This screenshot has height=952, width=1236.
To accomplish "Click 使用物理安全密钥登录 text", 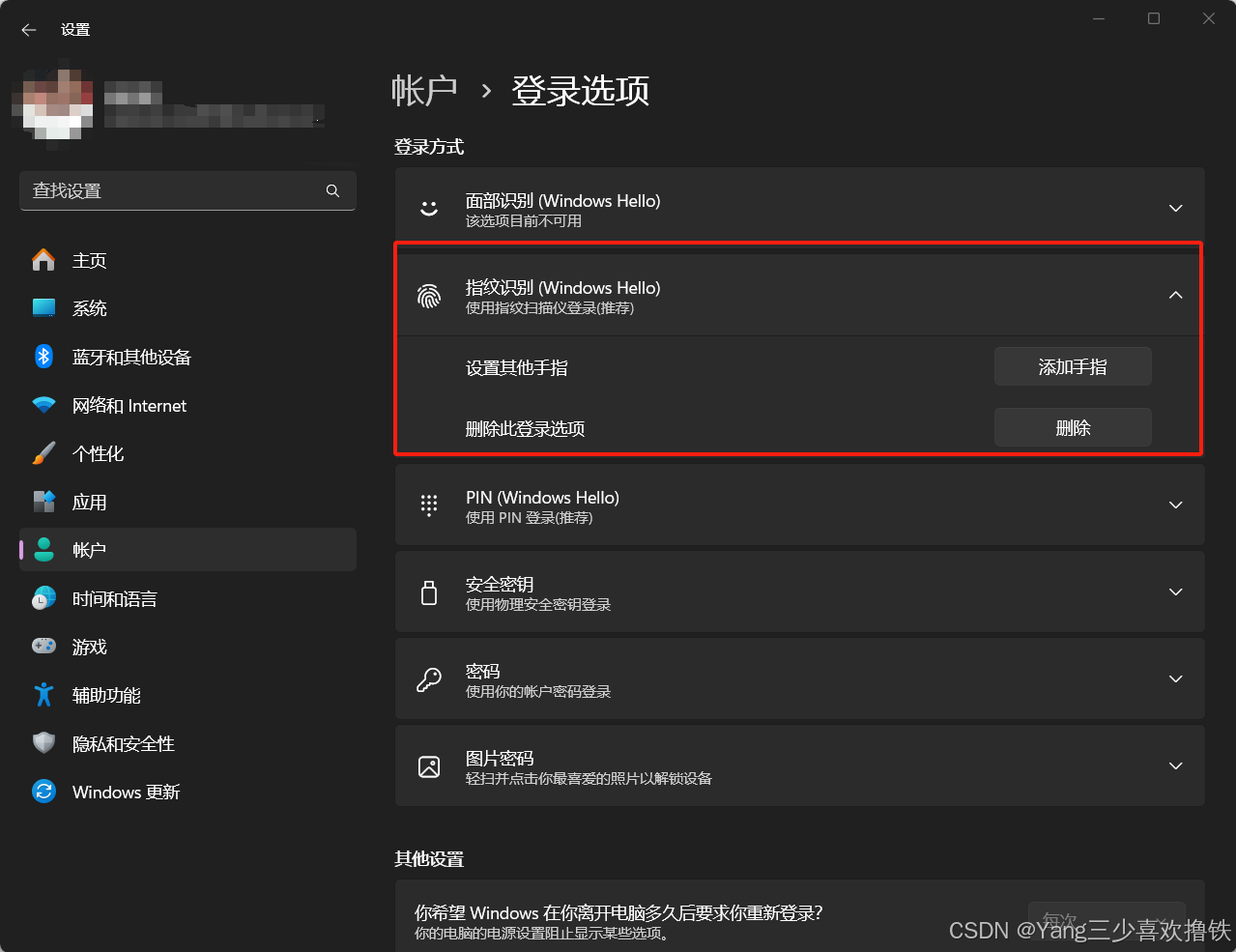I will click(x=538, y=605).
